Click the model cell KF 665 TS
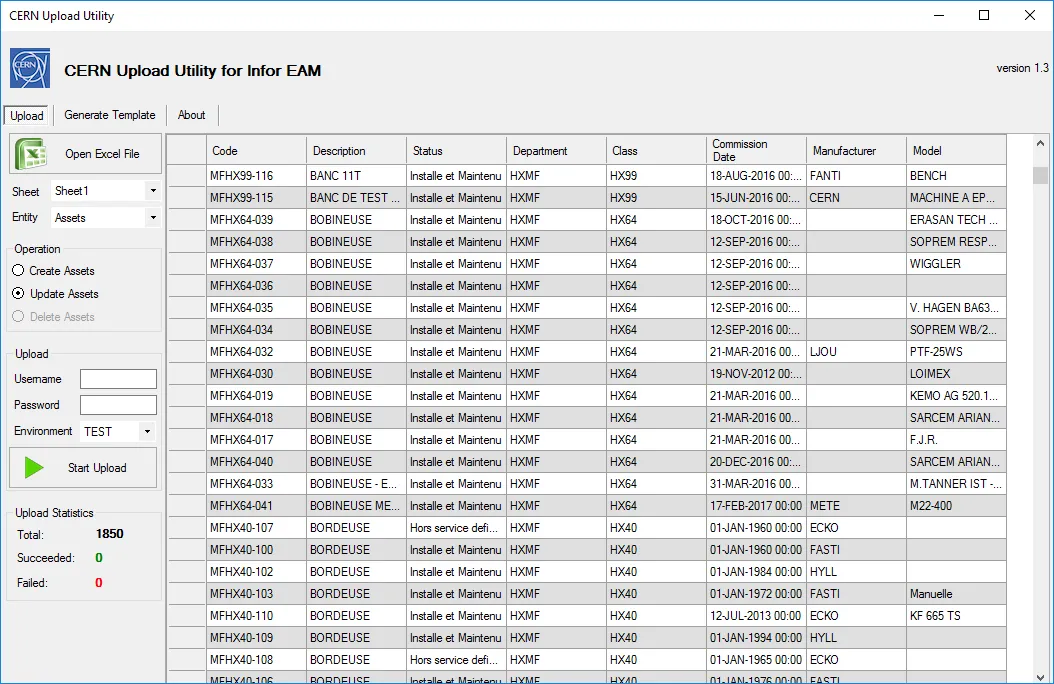The height and width of the screenshot is (684, 1054). [x=957, y=615]
